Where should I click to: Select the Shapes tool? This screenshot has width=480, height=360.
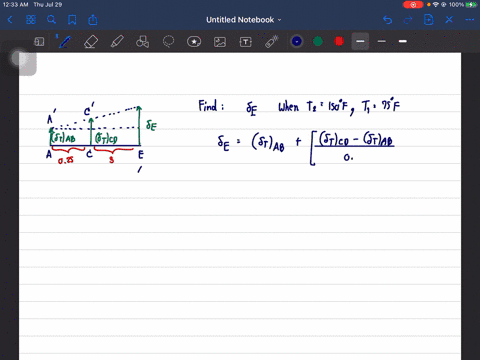coord(142,42)
